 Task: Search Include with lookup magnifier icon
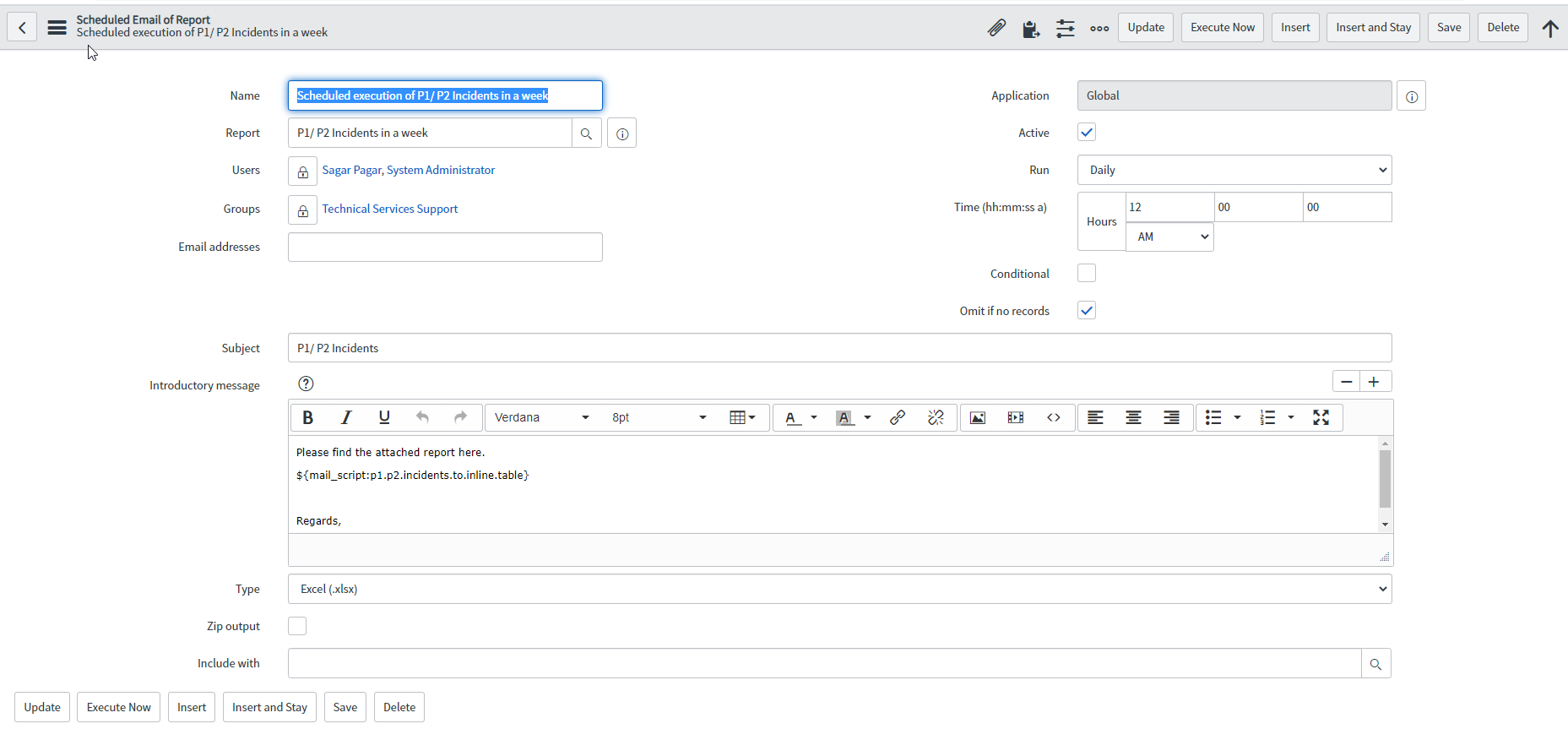[x=1375, y=664]
